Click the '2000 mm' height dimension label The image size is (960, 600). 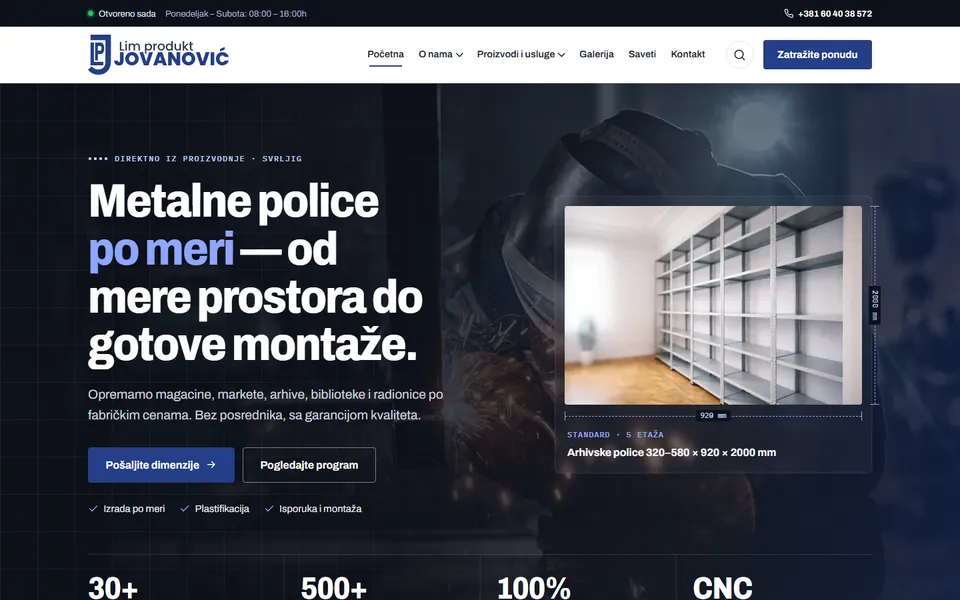[x=874, y=305]
